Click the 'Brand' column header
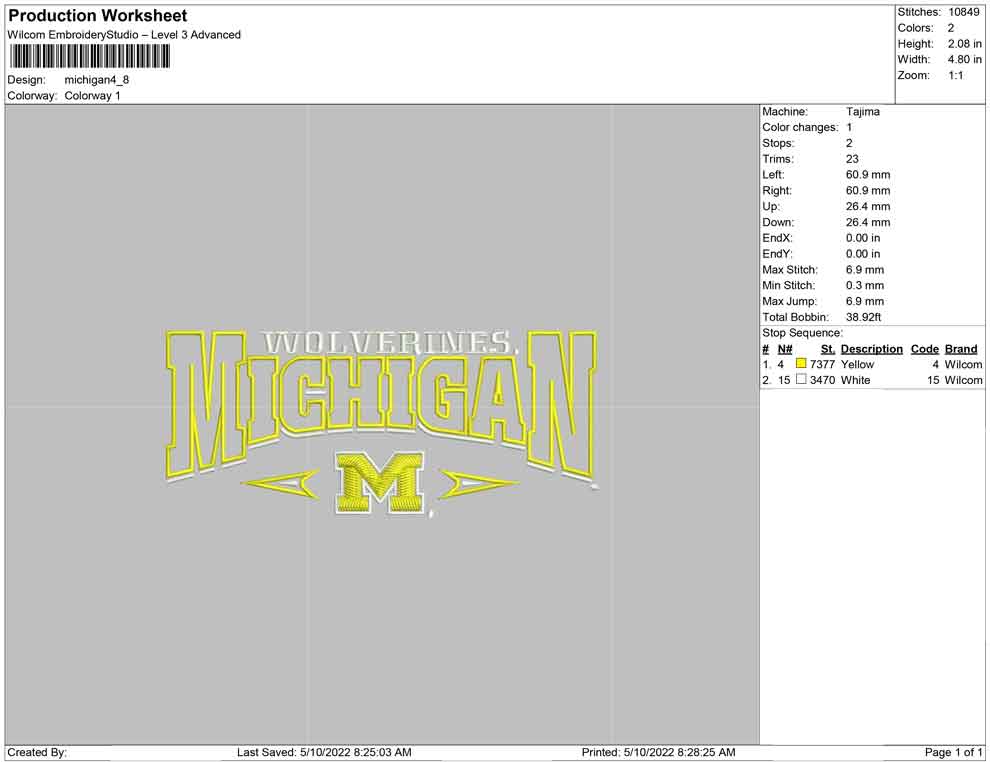This screenshot has width=990, height=762. pyautogui.click(x=960, y=349)
